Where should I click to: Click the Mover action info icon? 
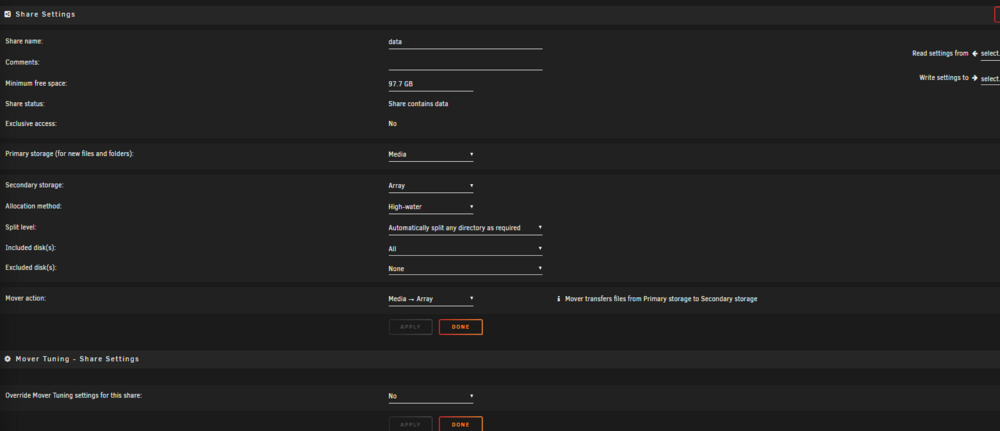tap(559, 298)
